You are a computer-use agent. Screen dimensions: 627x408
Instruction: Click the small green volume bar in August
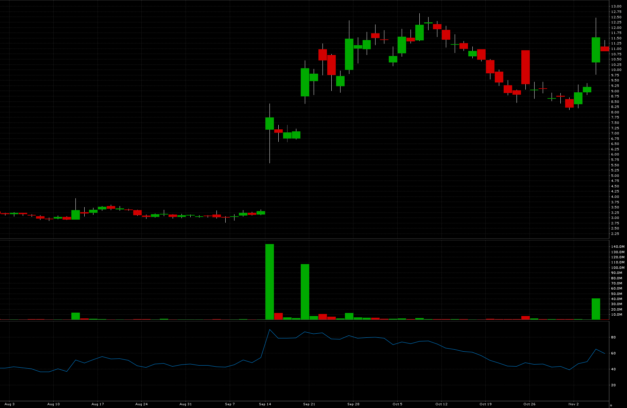(x=75, y=316)
